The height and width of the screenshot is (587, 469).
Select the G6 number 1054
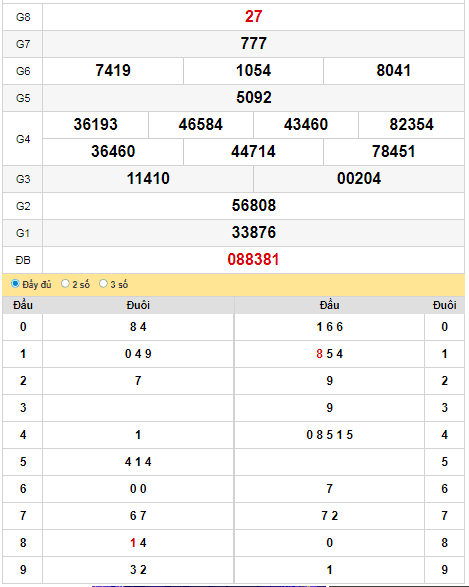253,70
